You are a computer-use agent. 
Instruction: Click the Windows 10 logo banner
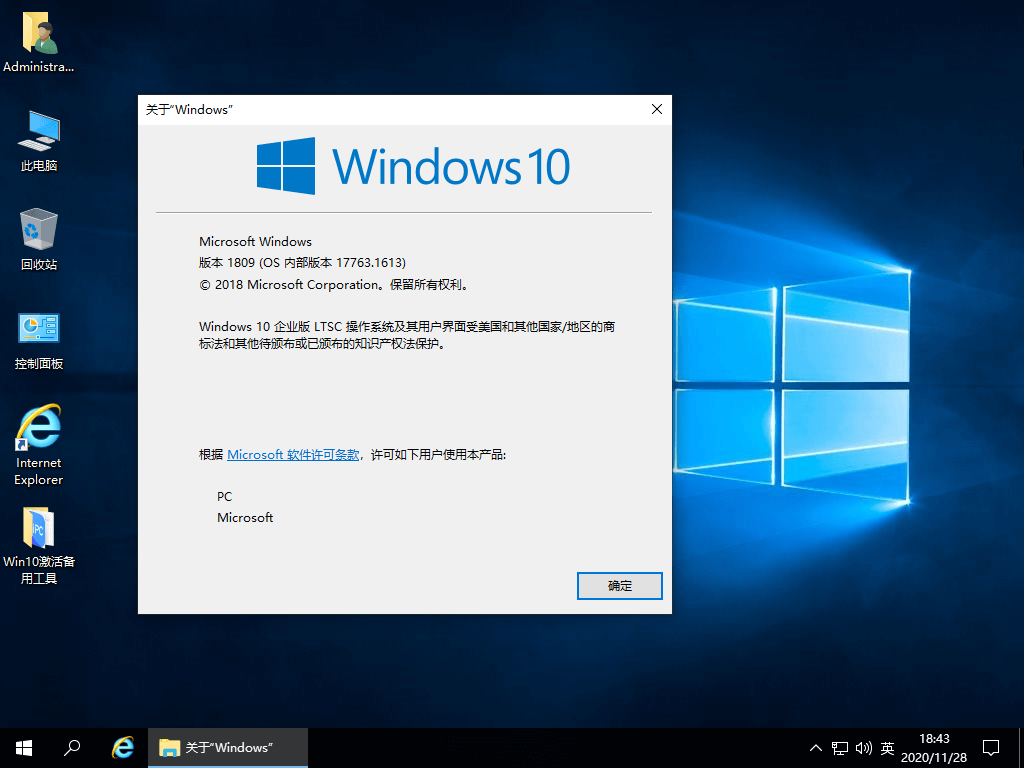coord(413,166)
